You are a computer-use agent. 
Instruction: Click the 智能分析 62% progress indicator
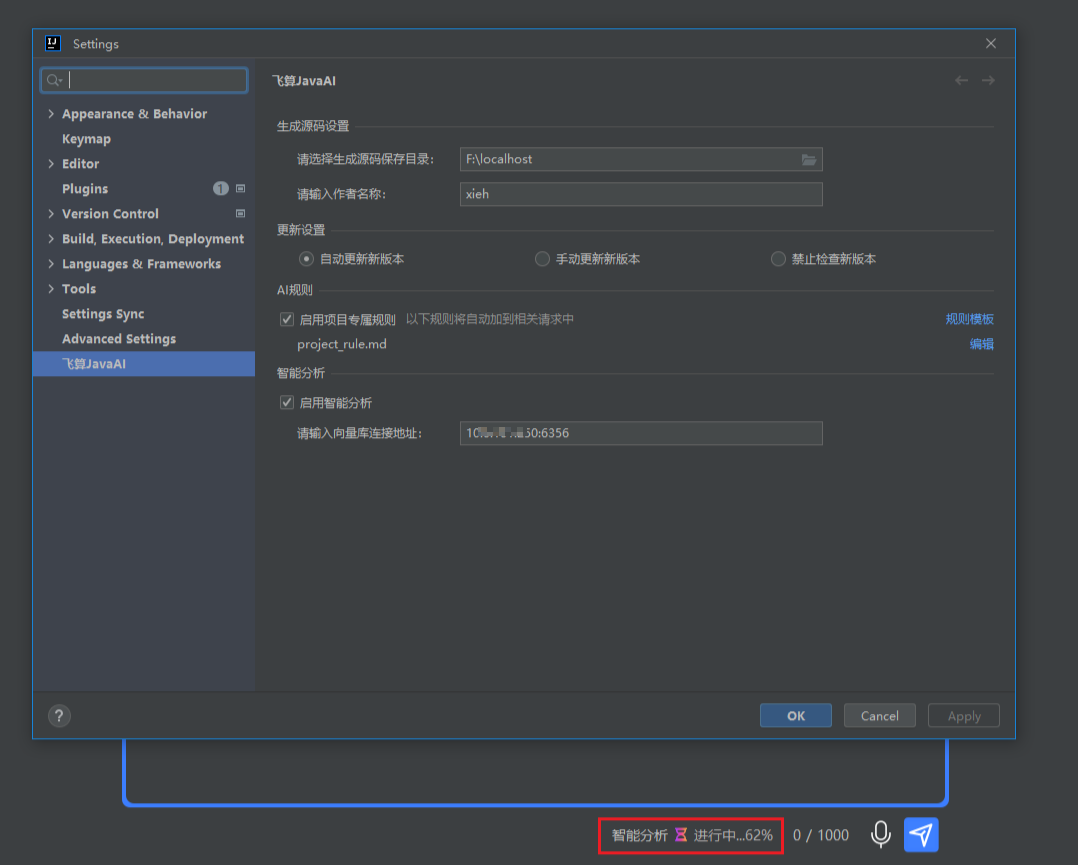coord(690,834)
